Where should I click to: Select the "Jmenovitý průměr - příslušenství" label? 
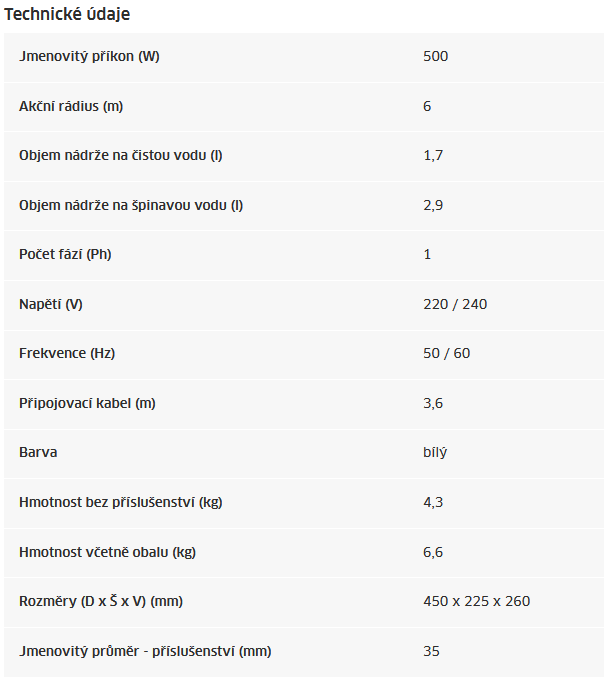click(x=144, y=651)
